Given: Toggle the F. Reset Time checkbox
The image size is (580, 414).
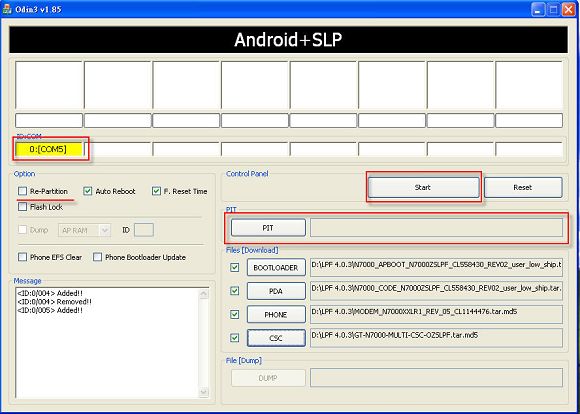Looking at the screenshot, I should click(156, 191).
